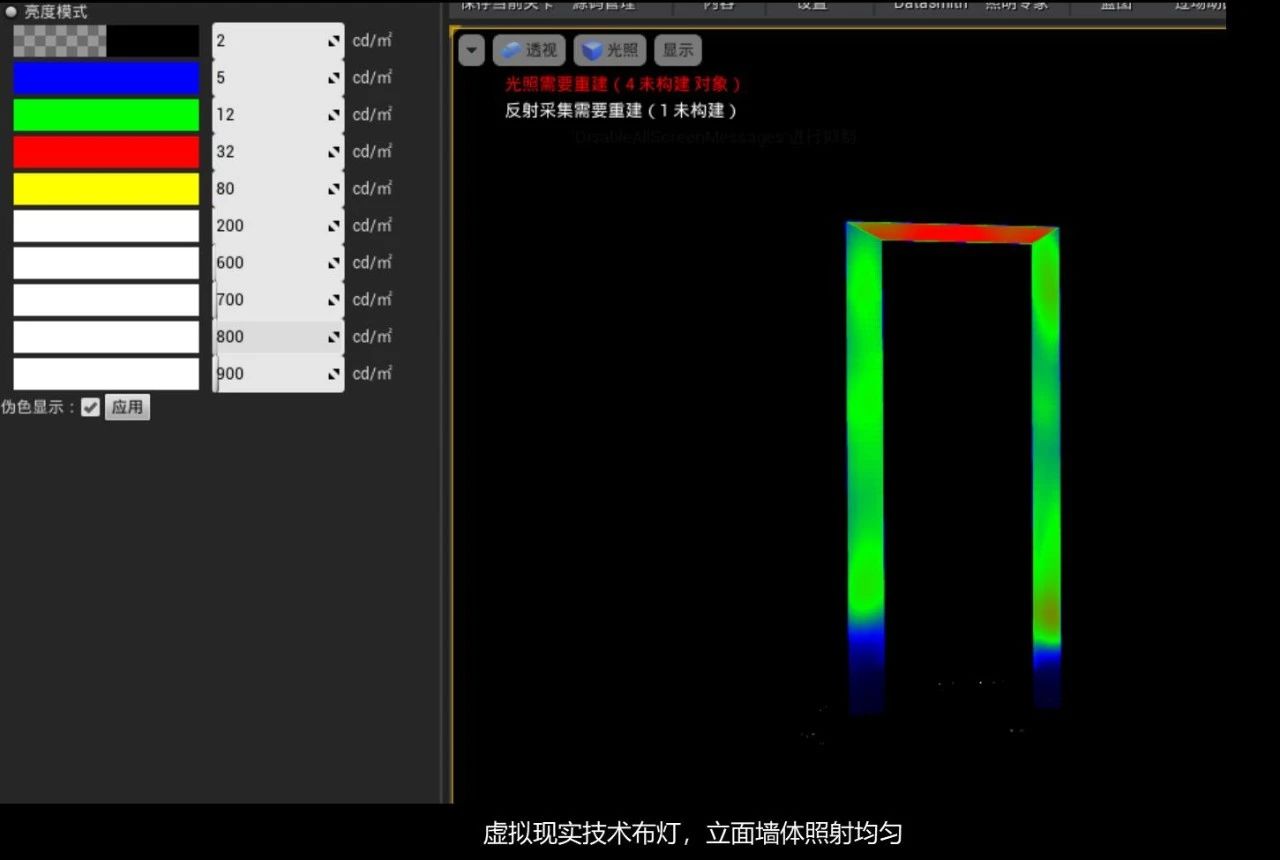Open the viewport options dropdown arrow
The width and height of the screenshot is (1280, 860).
pos(472,50)
